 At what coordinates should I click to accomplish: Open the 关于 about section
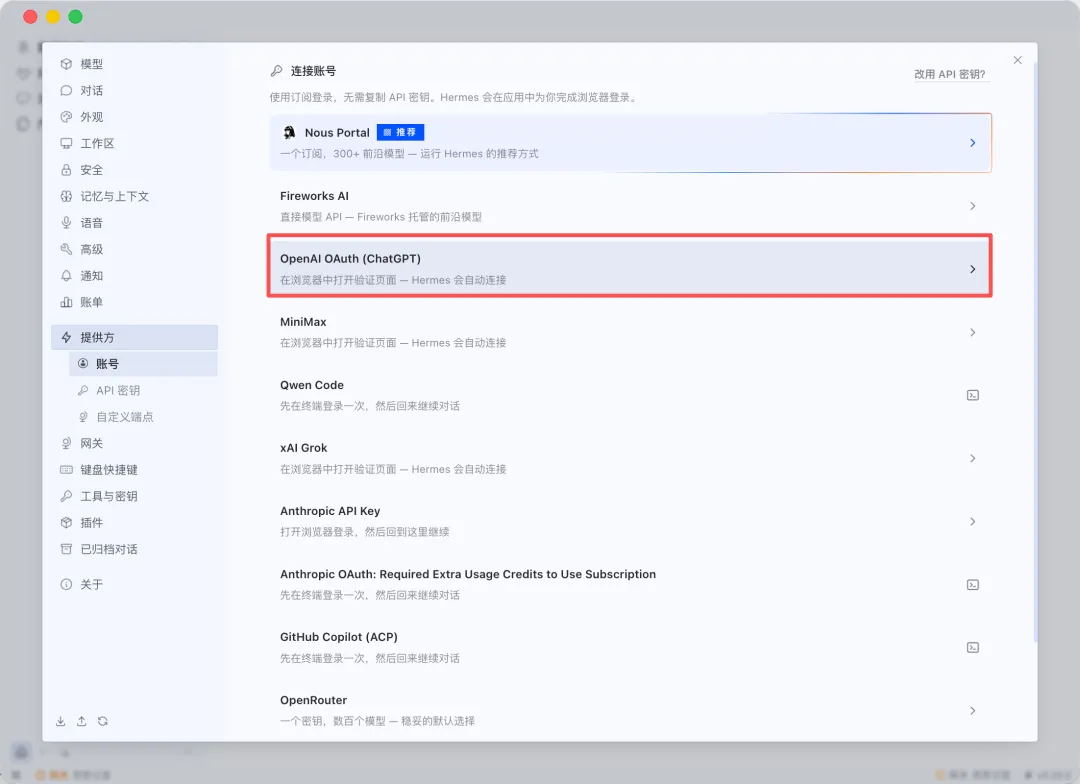click(134, 584)
